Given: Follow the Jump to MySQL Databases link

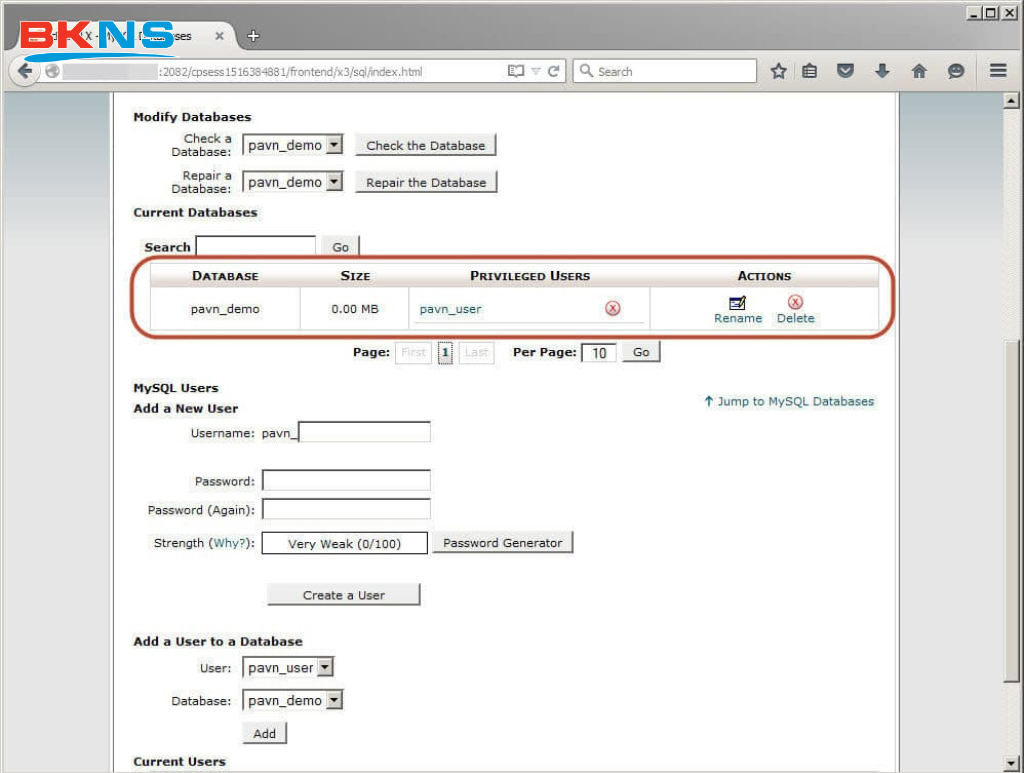Looking at the screenshot, I should click(x=789, y=402).
